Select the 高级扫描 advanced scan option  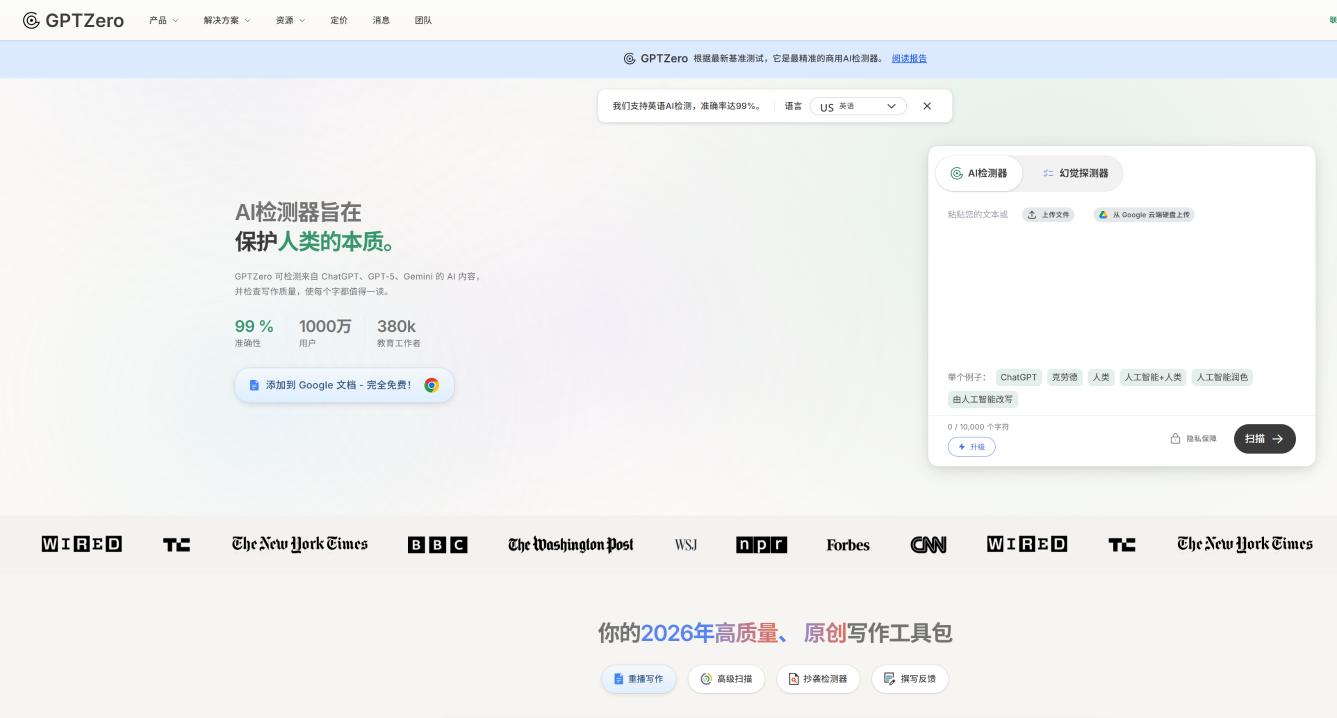(x=726, y=679)
